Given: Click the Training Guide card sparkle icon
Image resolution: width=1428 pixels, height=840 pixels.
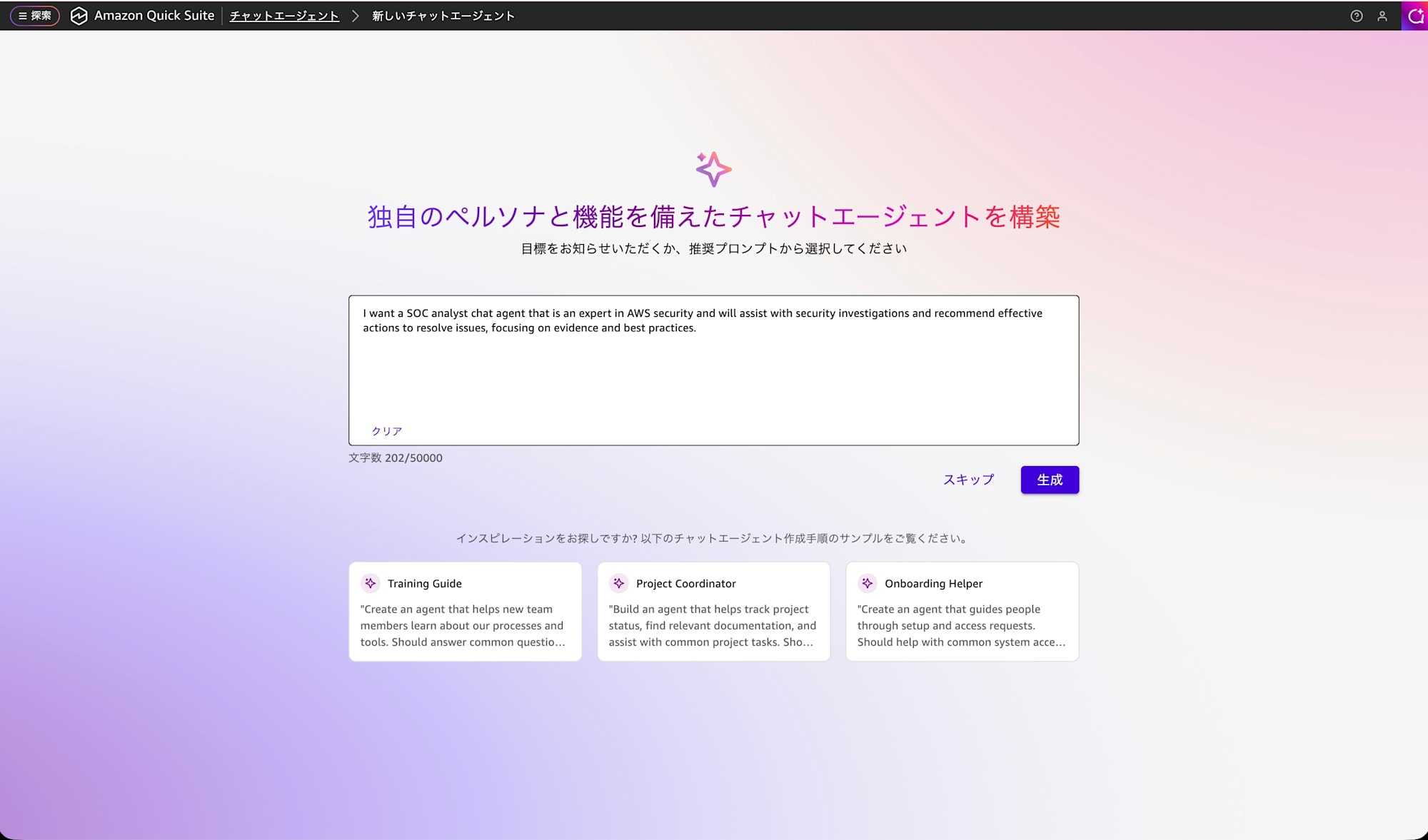Looking at the screenshot, I should point(370,583).
